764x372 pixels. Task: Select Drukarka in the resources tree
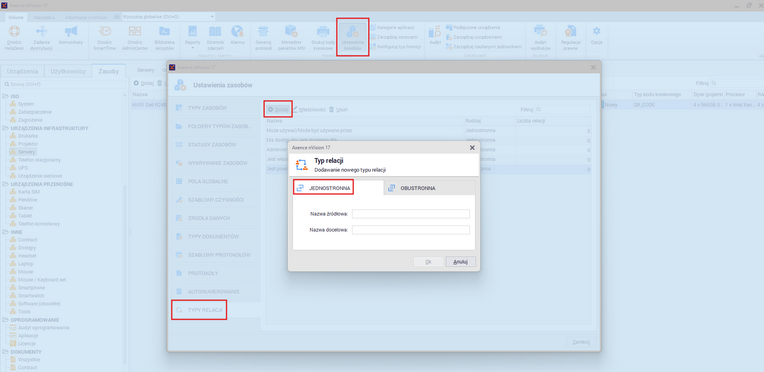pos(28,136)
